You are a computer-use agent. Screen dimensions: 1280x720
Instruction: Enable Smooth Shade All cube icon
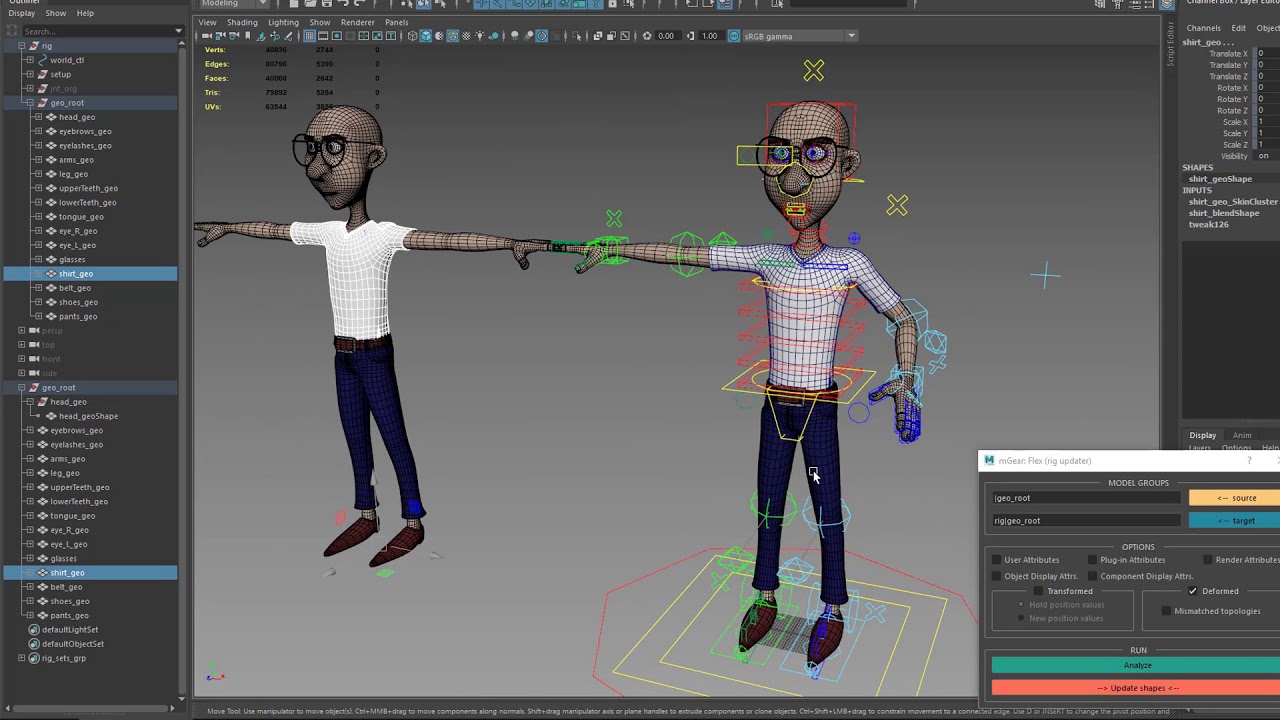click(426, 36)
